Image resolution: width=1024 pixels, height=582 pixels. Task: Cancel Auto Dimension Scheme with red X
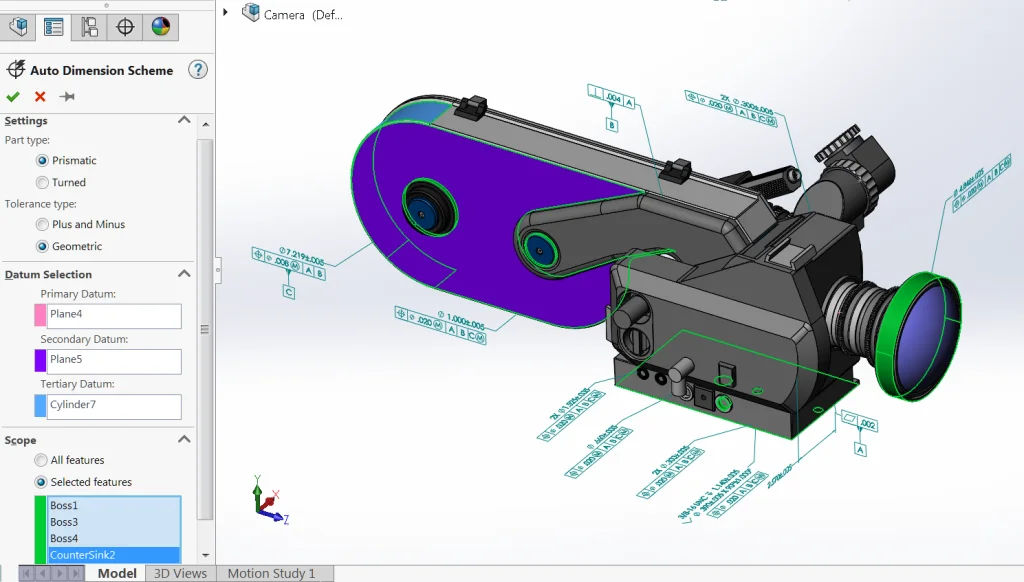click(x=38, y=96)
